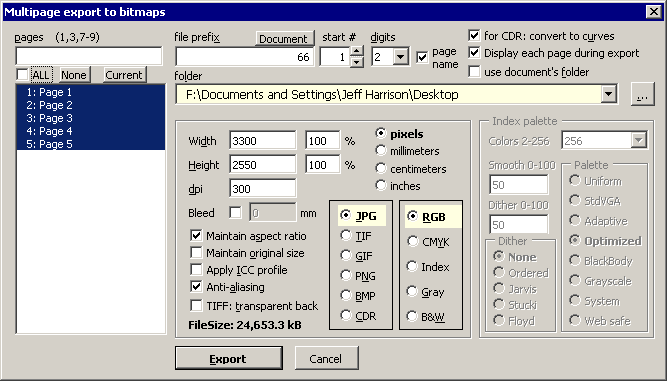Click the Height value field

[x=262, y=165]
